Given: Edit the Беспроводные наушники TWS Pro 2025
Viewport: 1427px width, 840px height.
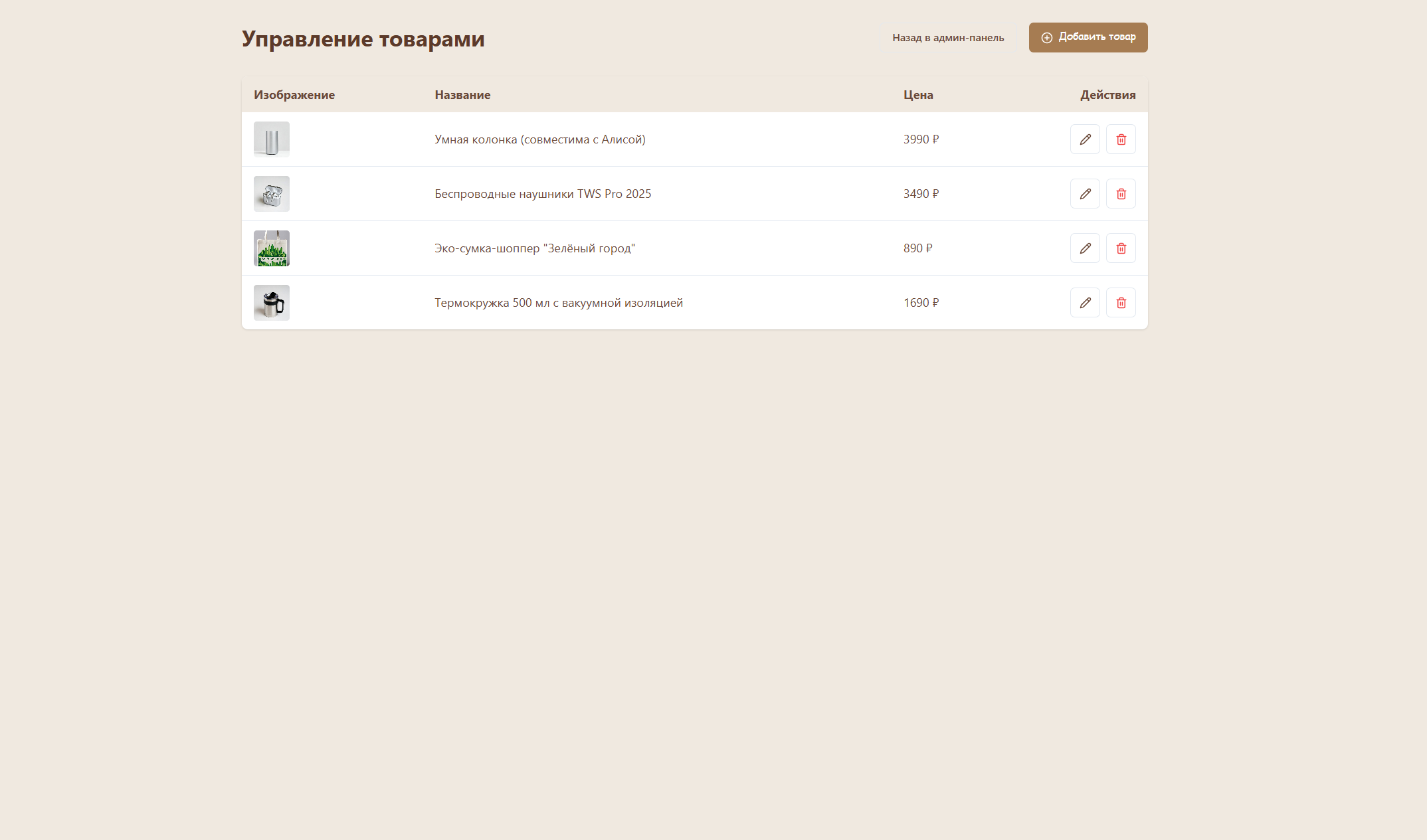Looking at the screenshot, I should tap(1085, 194).
